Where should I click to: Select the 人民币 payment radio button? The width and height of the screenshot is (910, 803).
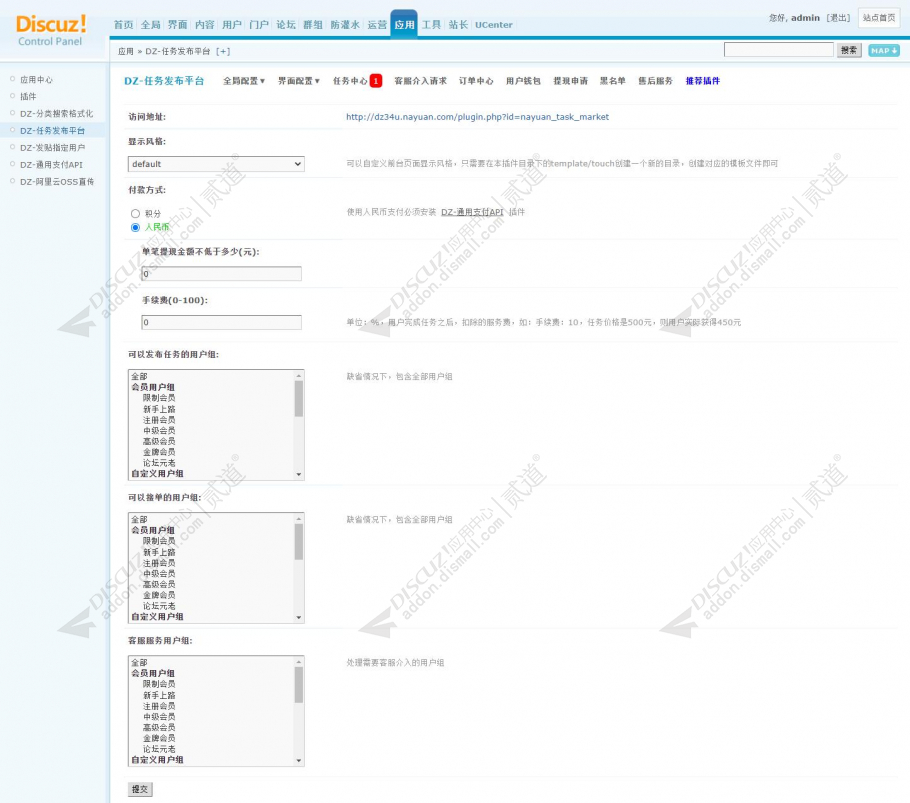[135, 227]
